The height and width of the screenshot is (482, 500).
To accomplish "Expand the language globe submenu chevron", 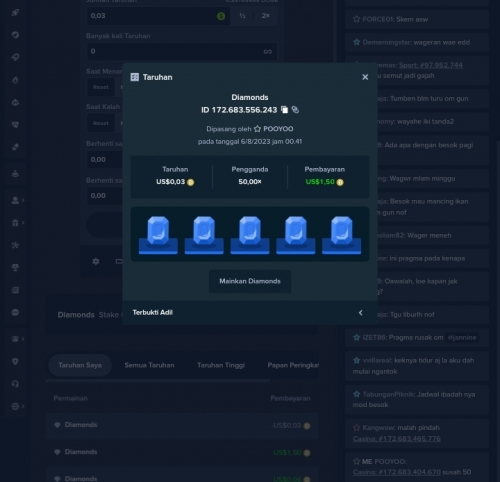I will (x=23, y=406).
